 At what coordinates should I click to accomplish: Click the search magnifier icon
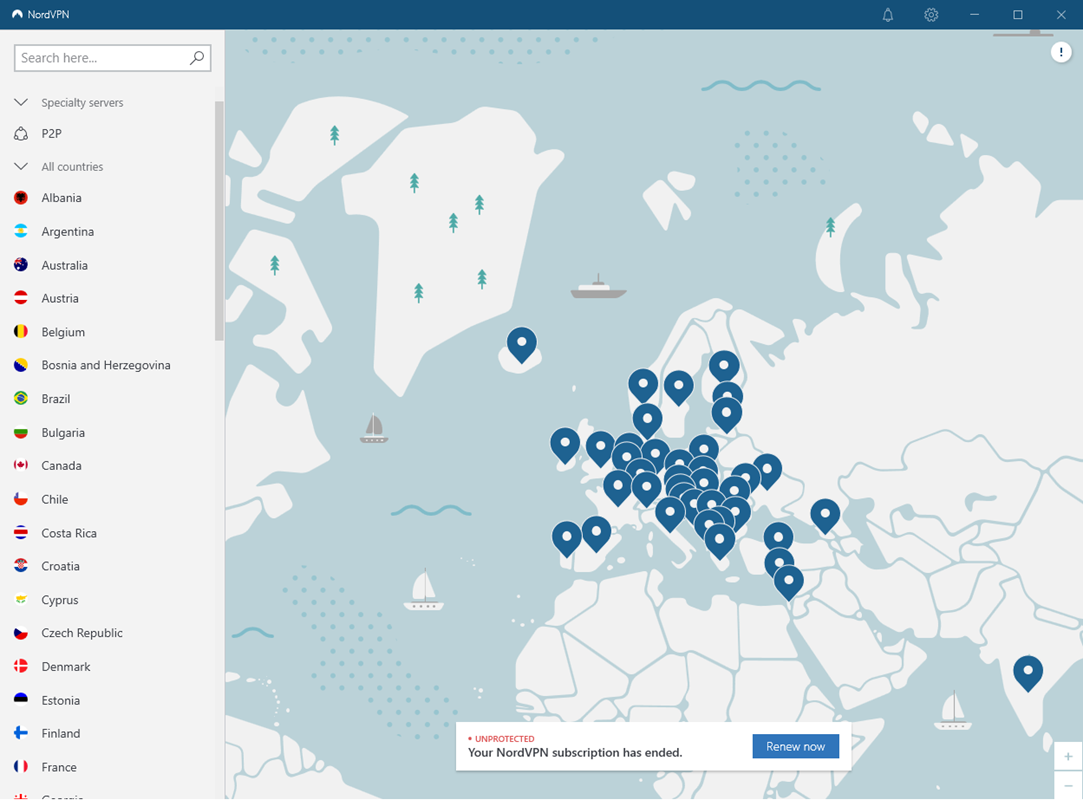click(197, 58)
